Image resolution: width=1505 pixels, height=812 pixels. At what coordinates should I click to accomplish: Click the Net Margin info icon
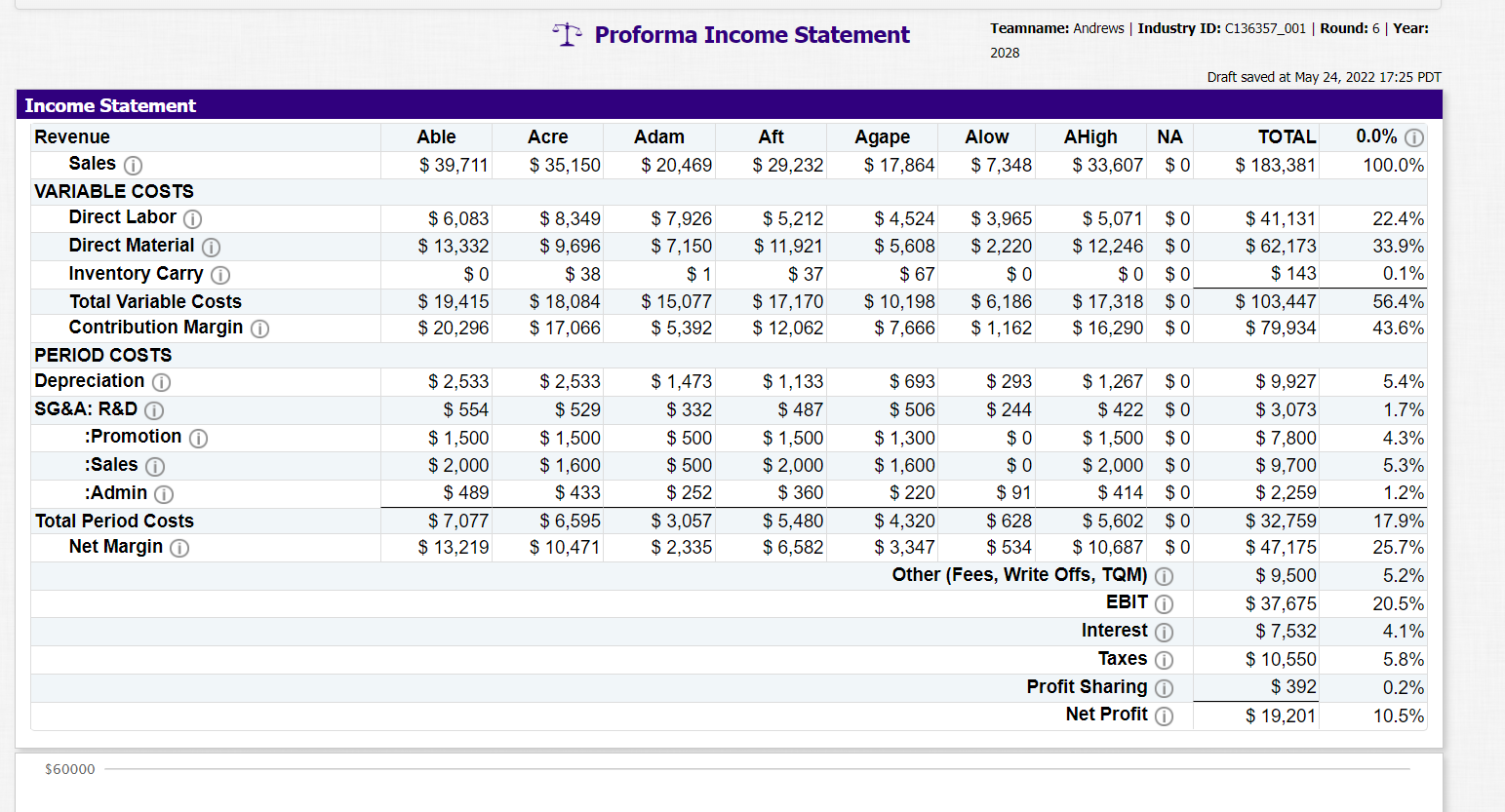point(179,548)
